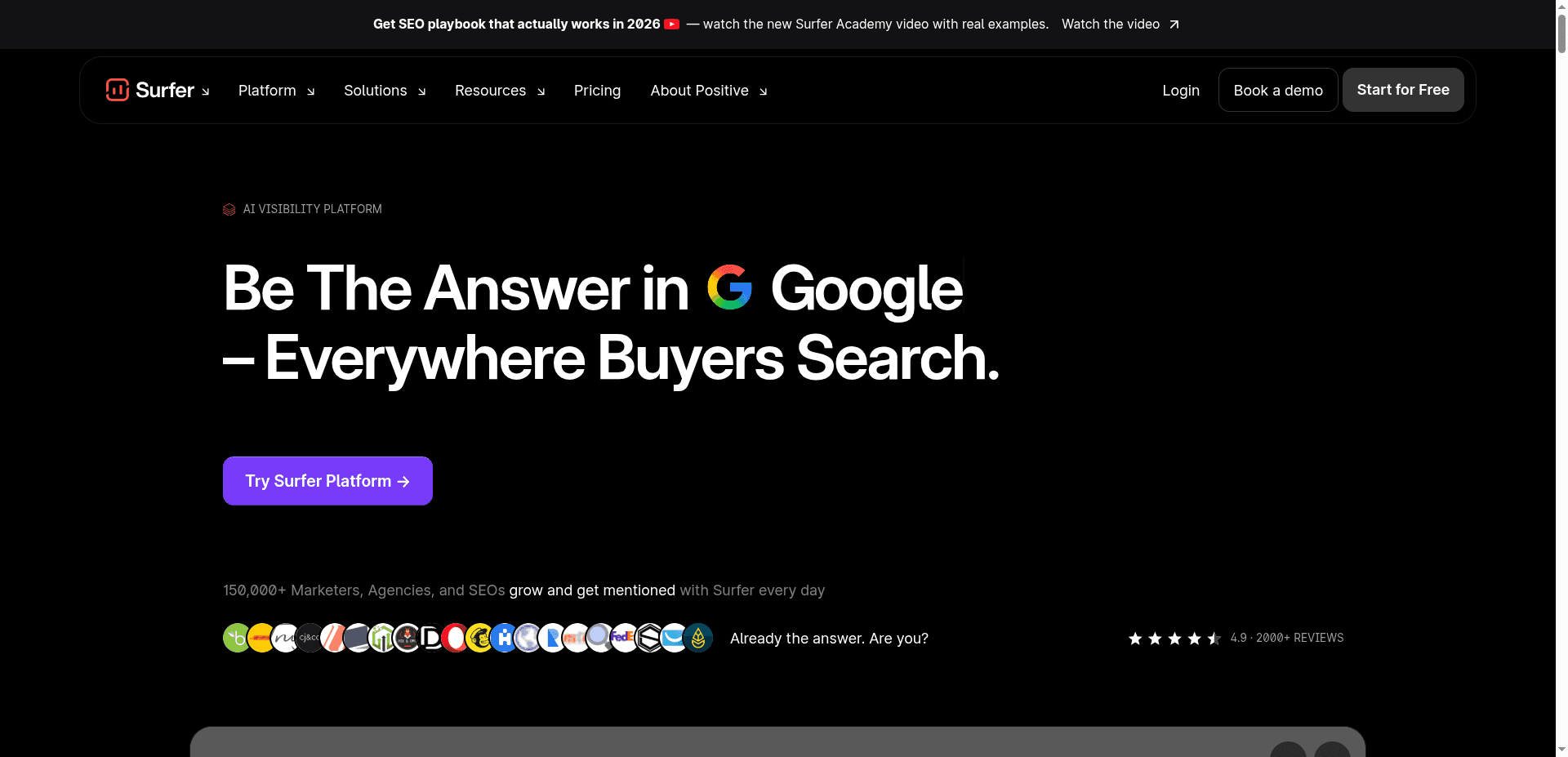Open the Platform menu
1568x757 pixels.
click(267, 91)
